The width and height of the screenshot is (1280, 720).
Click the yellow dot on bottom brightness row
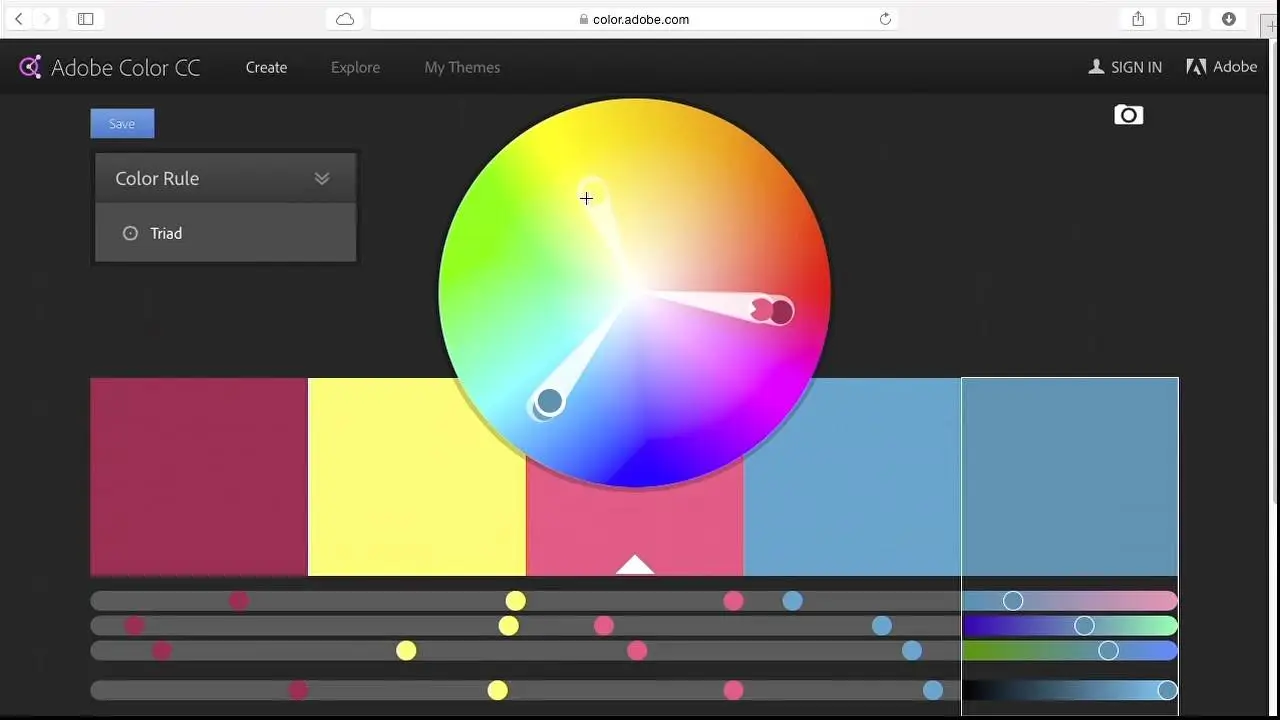pos(497,690)
